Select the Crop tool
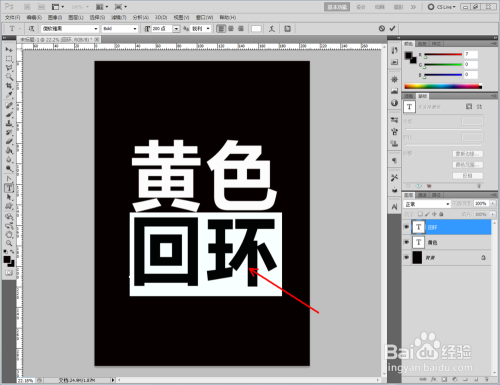The width and height of the screenshot is (500, 385). 9,86
